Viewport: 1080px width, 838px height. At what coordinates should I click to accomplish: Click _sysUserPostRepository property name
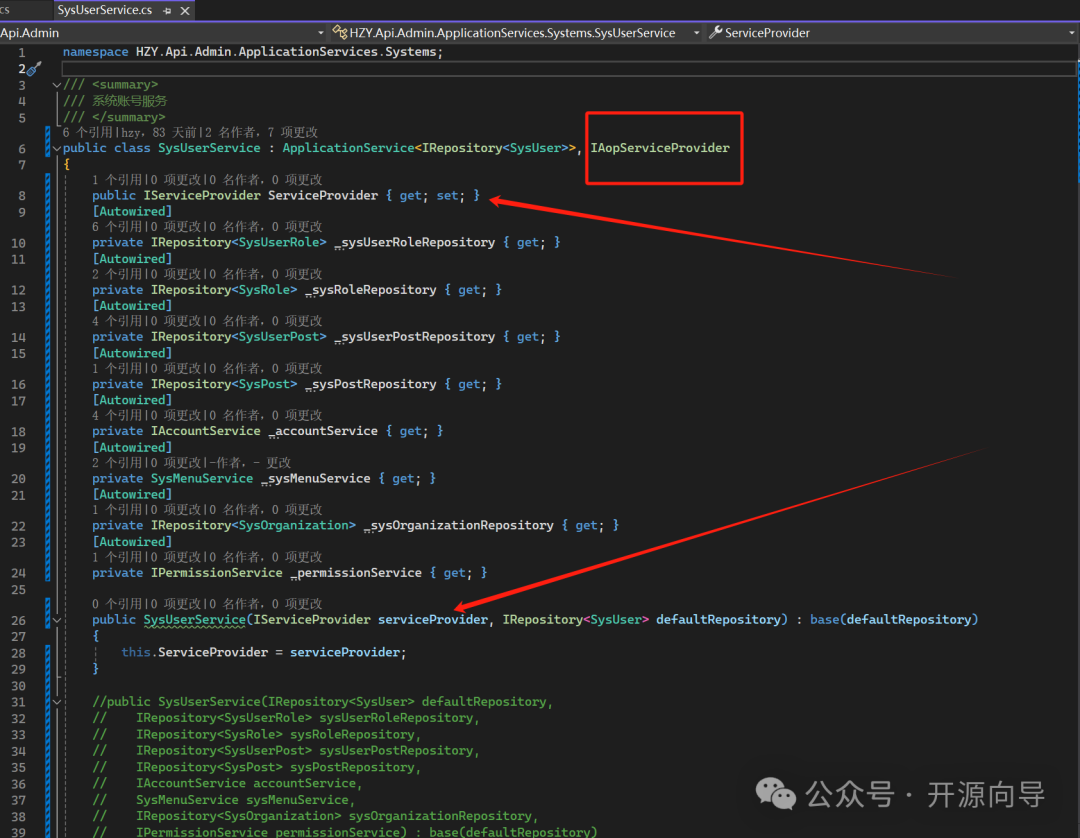pyautogui.click(x=415, y=337)
